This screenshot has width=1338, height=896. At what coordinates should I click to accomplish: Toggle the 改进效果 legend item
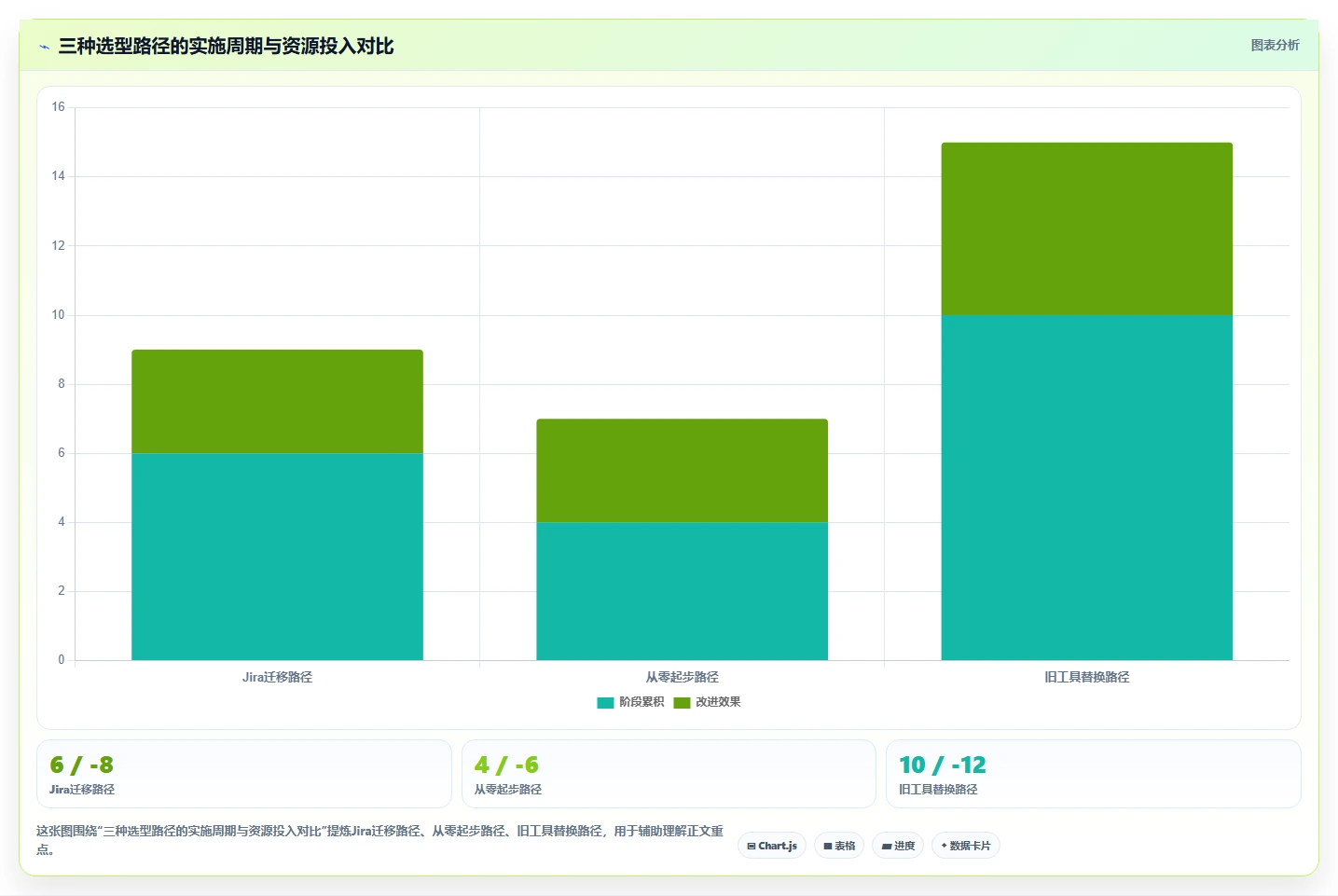tap(707, 702)
